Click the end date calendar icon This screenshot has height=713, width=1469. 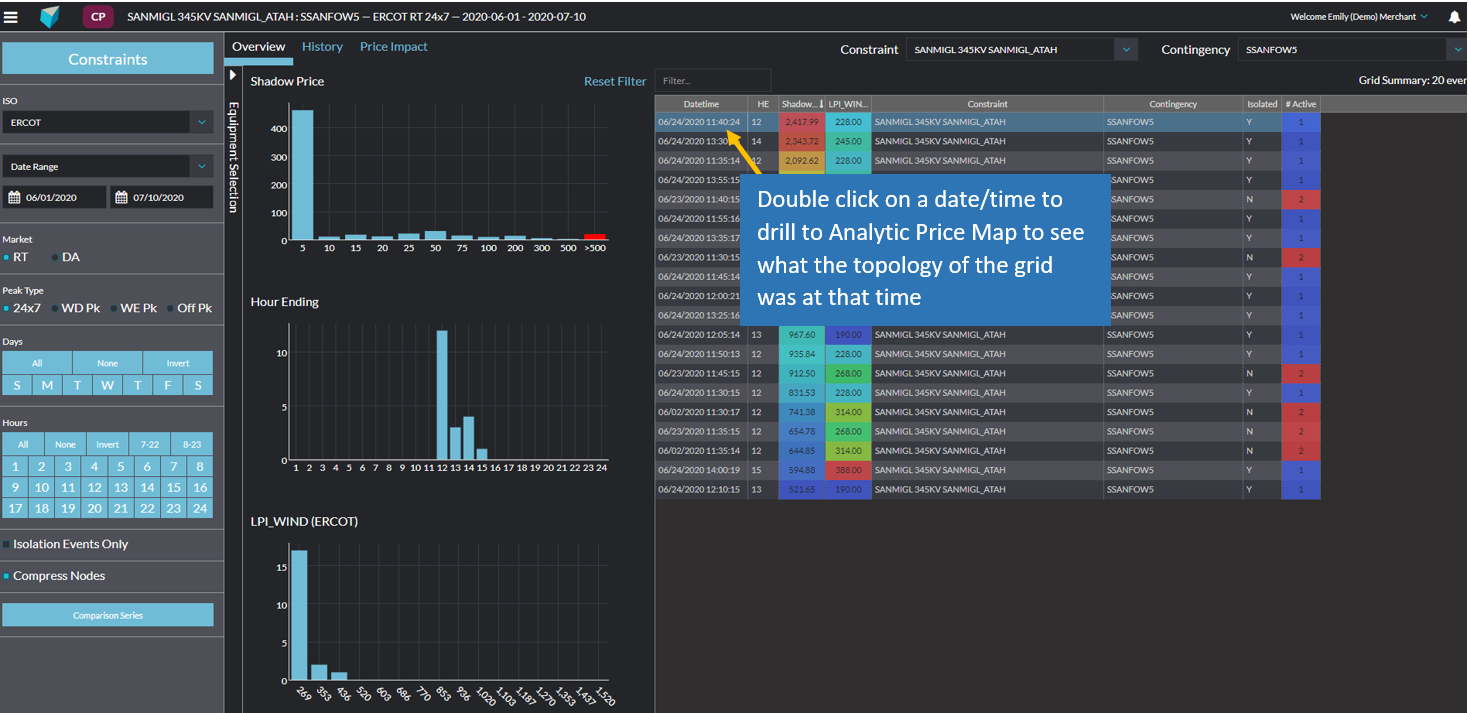pos(123,198)
